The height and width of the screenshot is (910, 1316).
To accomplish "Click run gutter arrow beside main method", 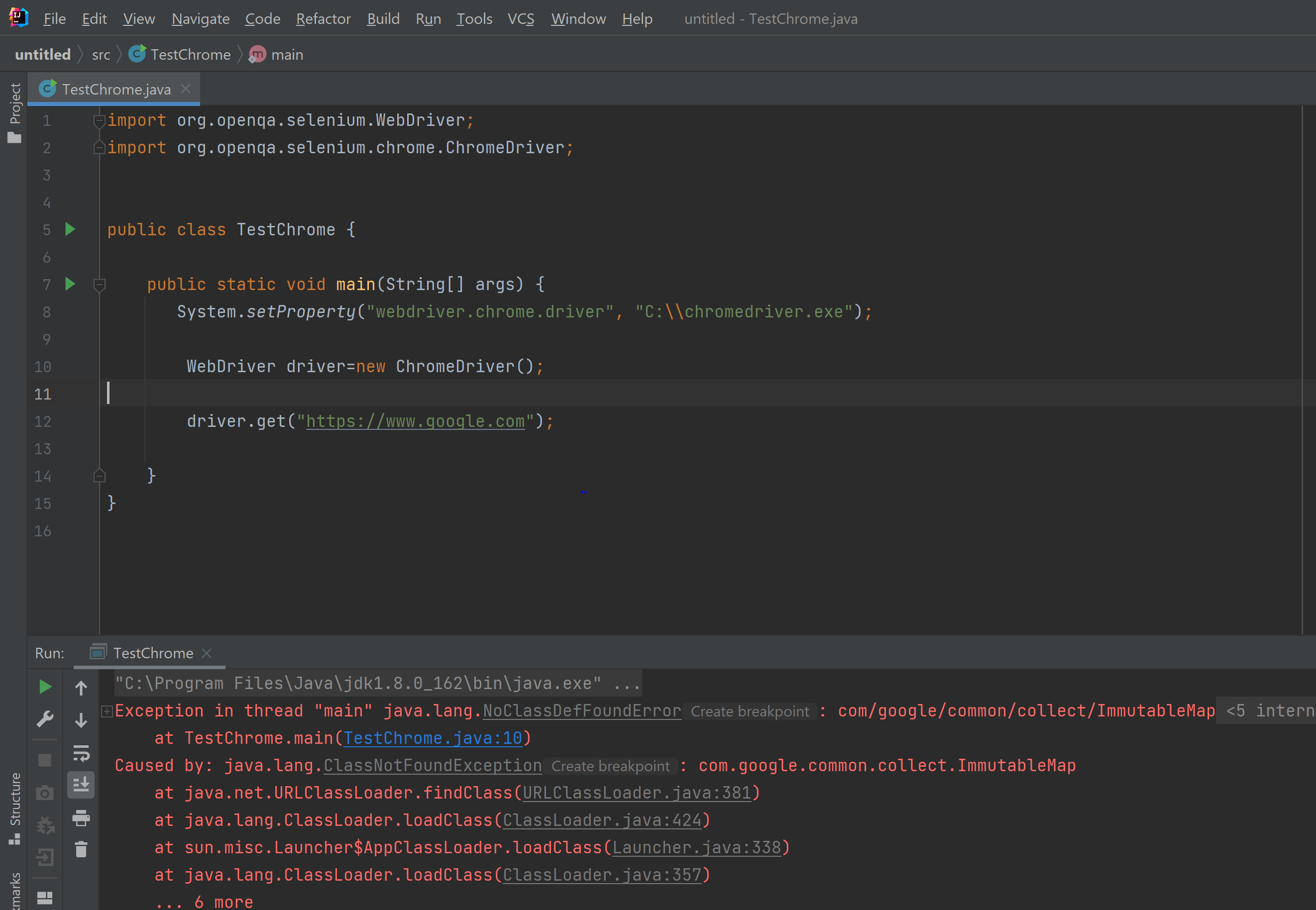I will (x=70, y=284).
